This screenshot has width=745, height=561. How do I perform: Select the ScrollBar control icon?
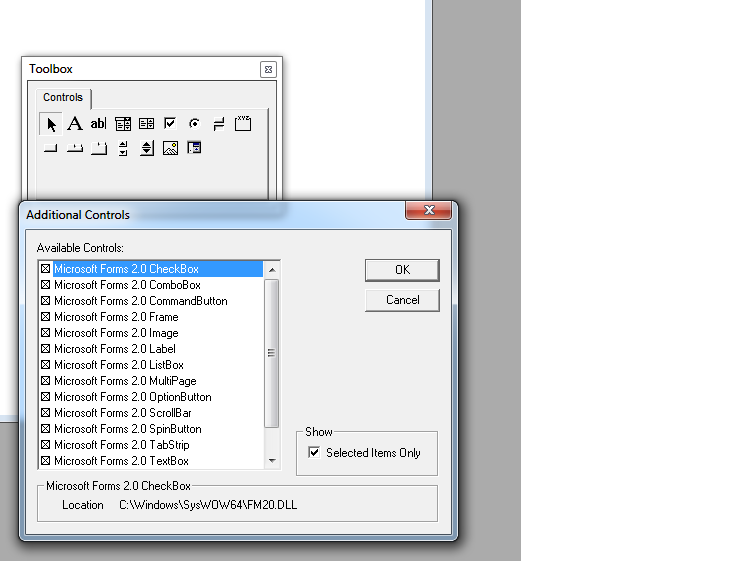tap(123, 148)
